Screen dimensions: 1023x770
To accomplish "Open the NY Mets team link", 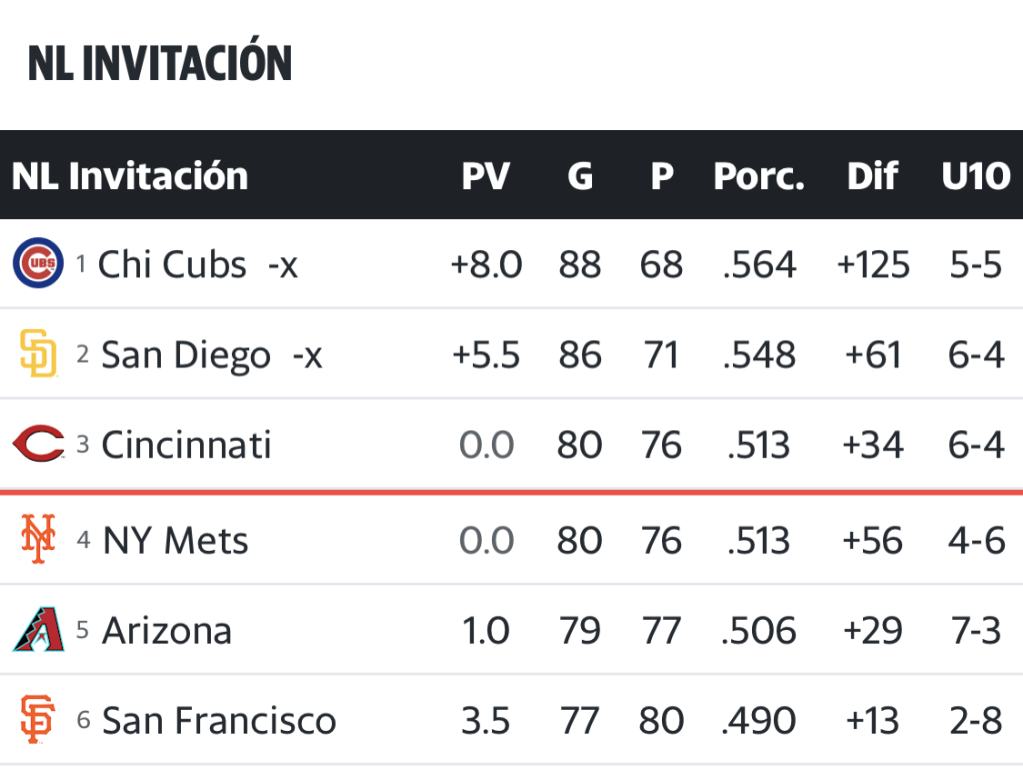I will (x=175, y=540).
